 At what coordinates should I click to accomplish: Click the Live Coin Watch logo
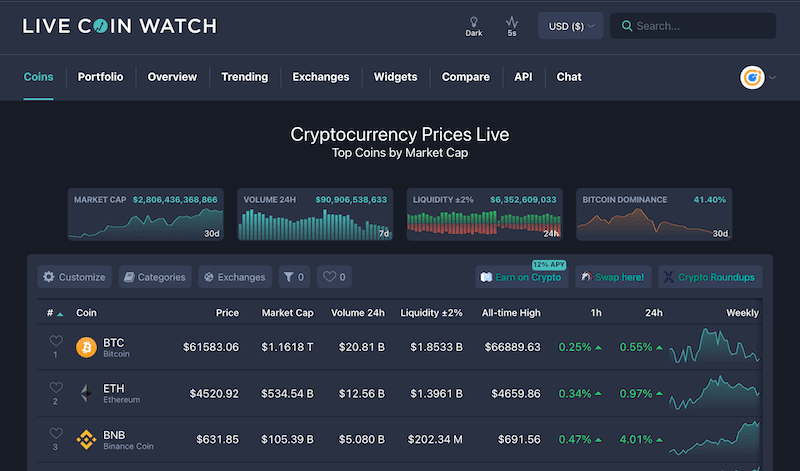(x=119, y=26)
